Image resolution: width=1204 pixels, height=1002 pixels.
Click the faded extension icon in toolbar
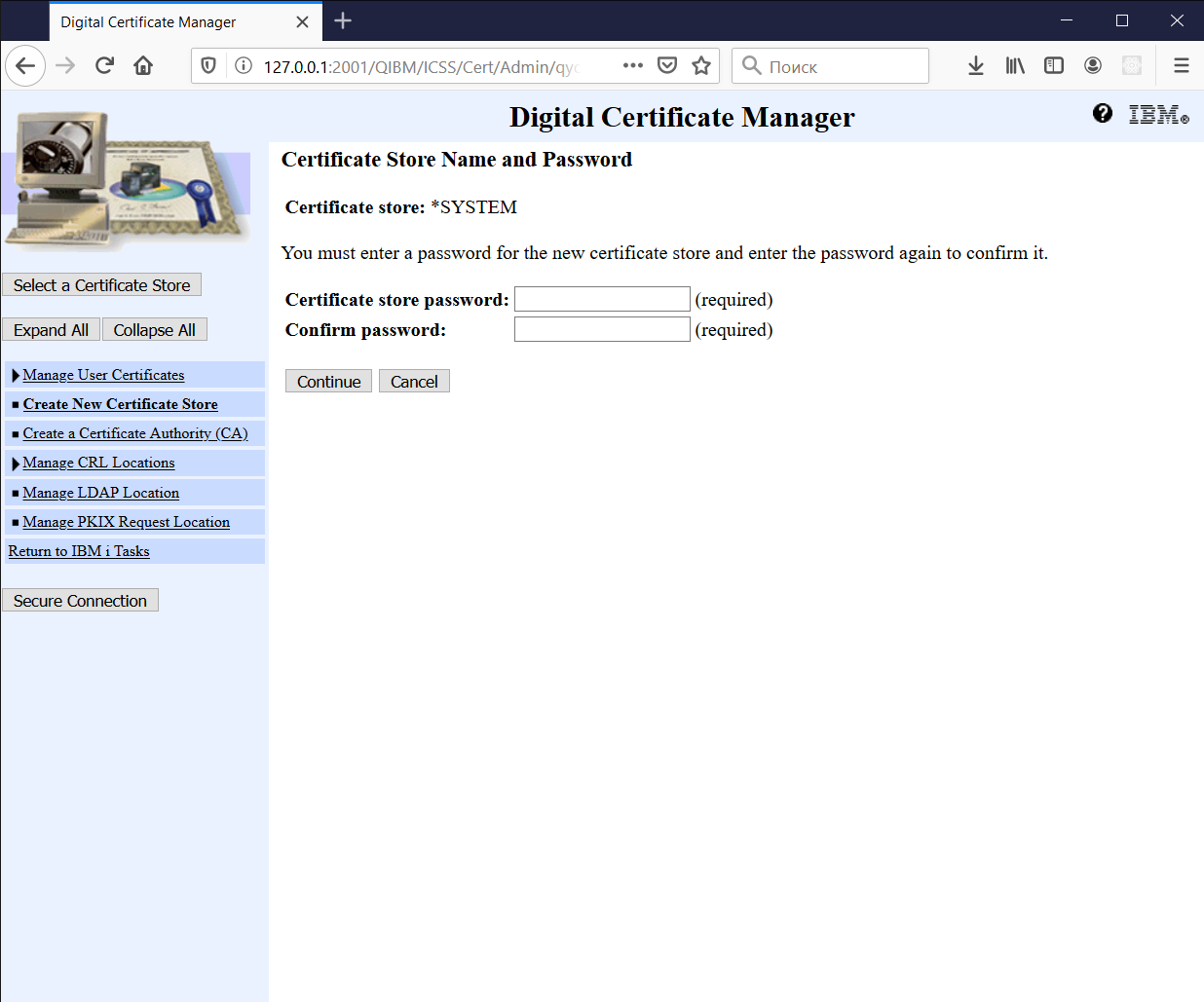point(1132,66)
